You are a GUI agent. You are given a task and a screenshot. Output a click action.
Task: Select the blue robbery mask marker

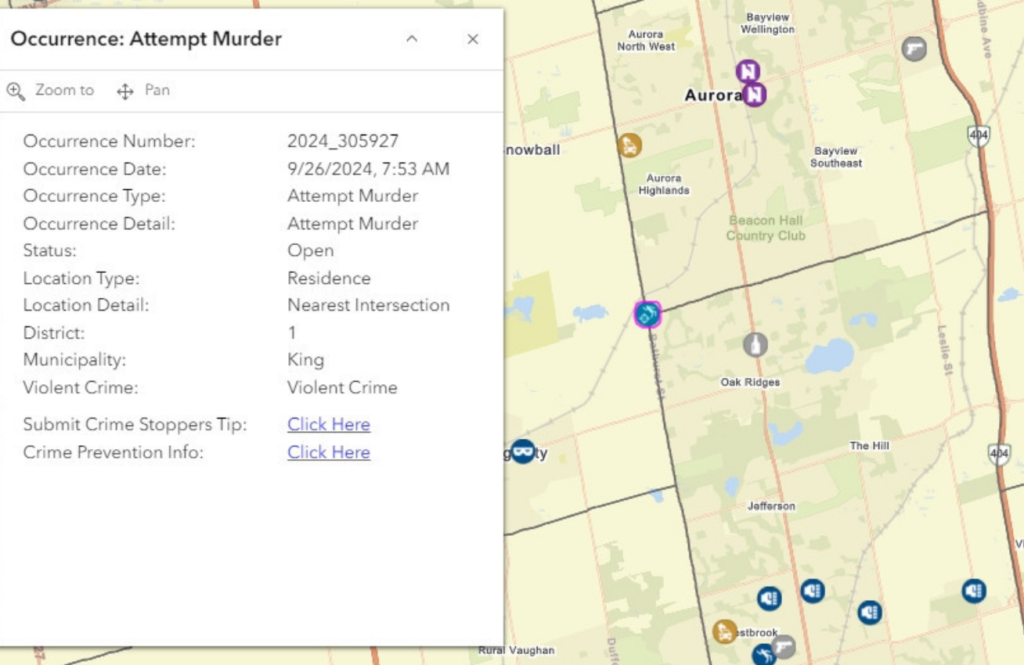pos(522,452)
